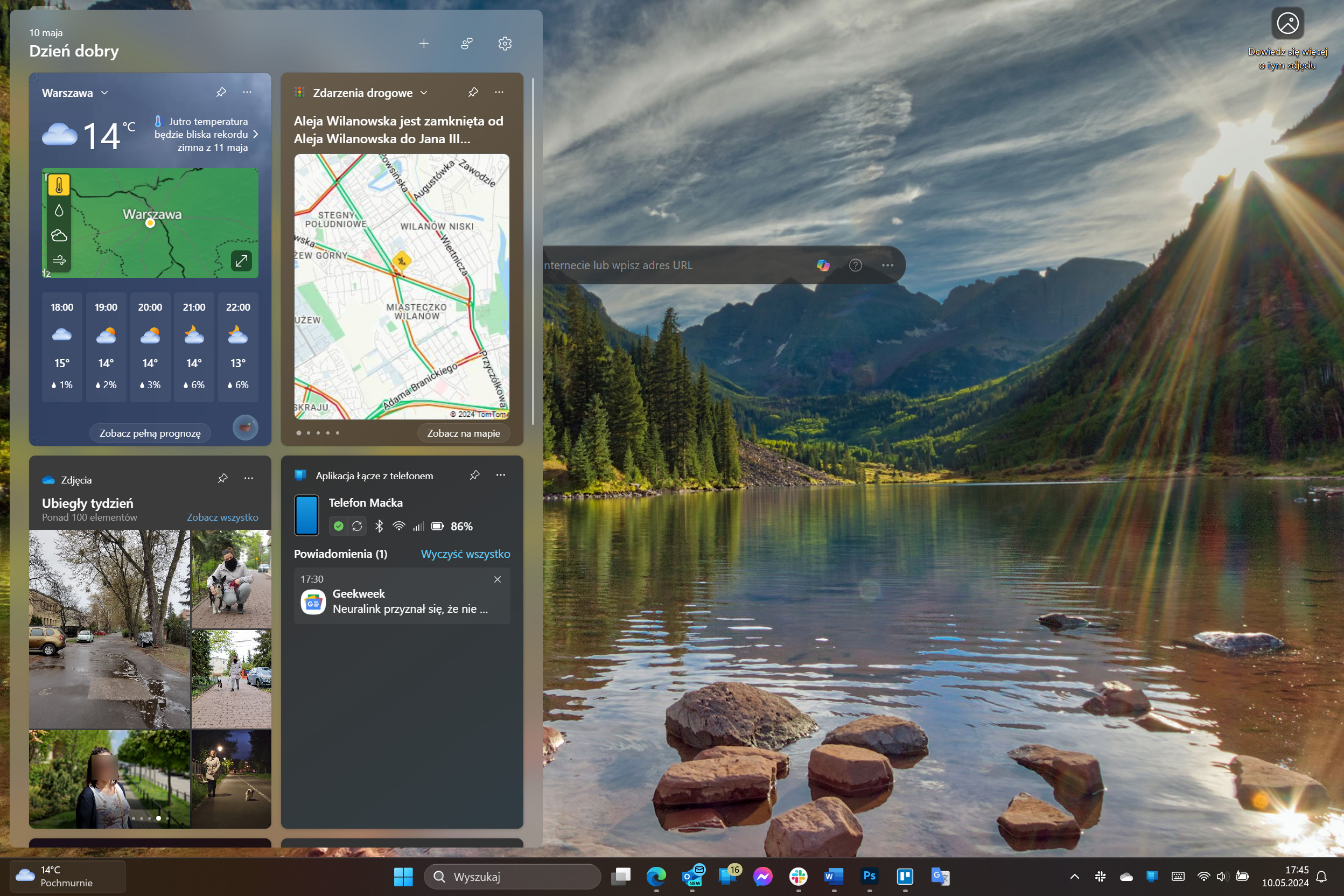The width and height of the screenshot is (1344, 896).
Task: Open Photoshop from the taskbar
Action: pyautogui.click(x=869, y=877)
